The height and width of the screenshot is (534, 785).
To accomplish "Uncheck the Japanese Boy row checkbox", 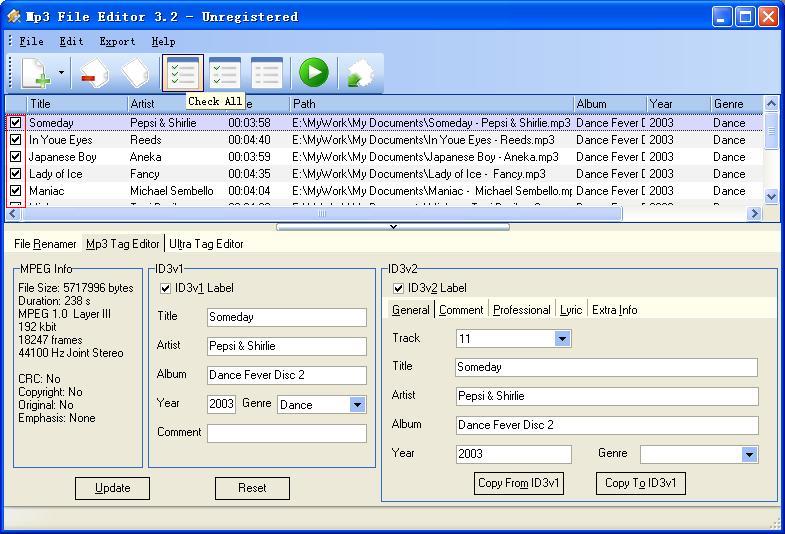I will pyautogui.click(x=15, y=157).
